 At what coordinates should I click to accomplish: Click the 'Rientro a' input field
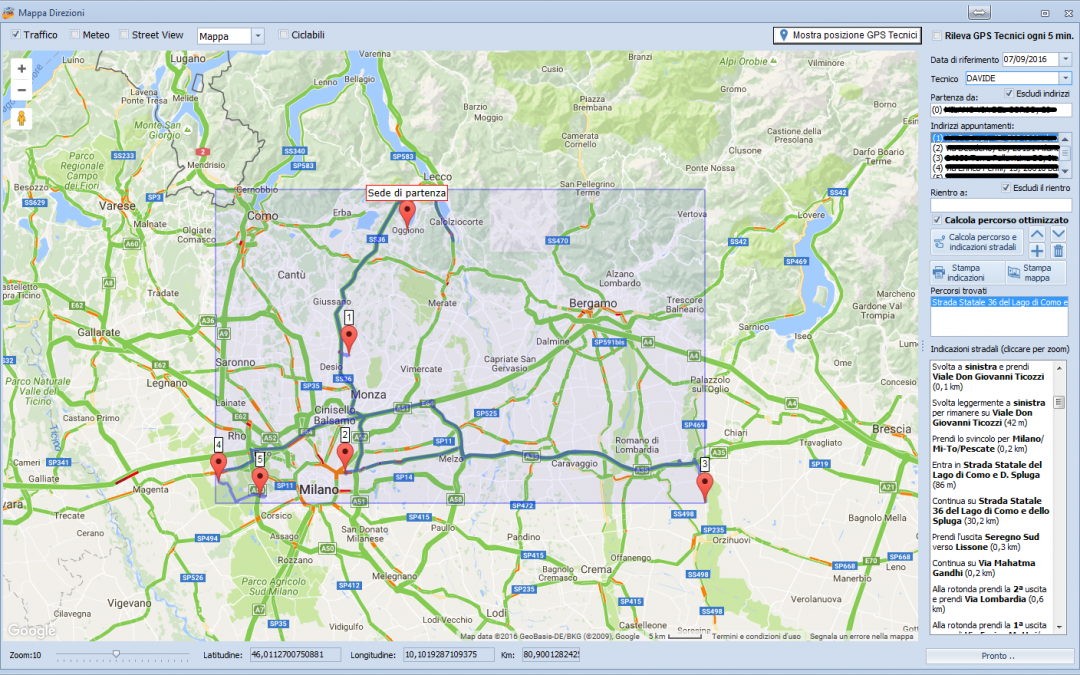1001,205
